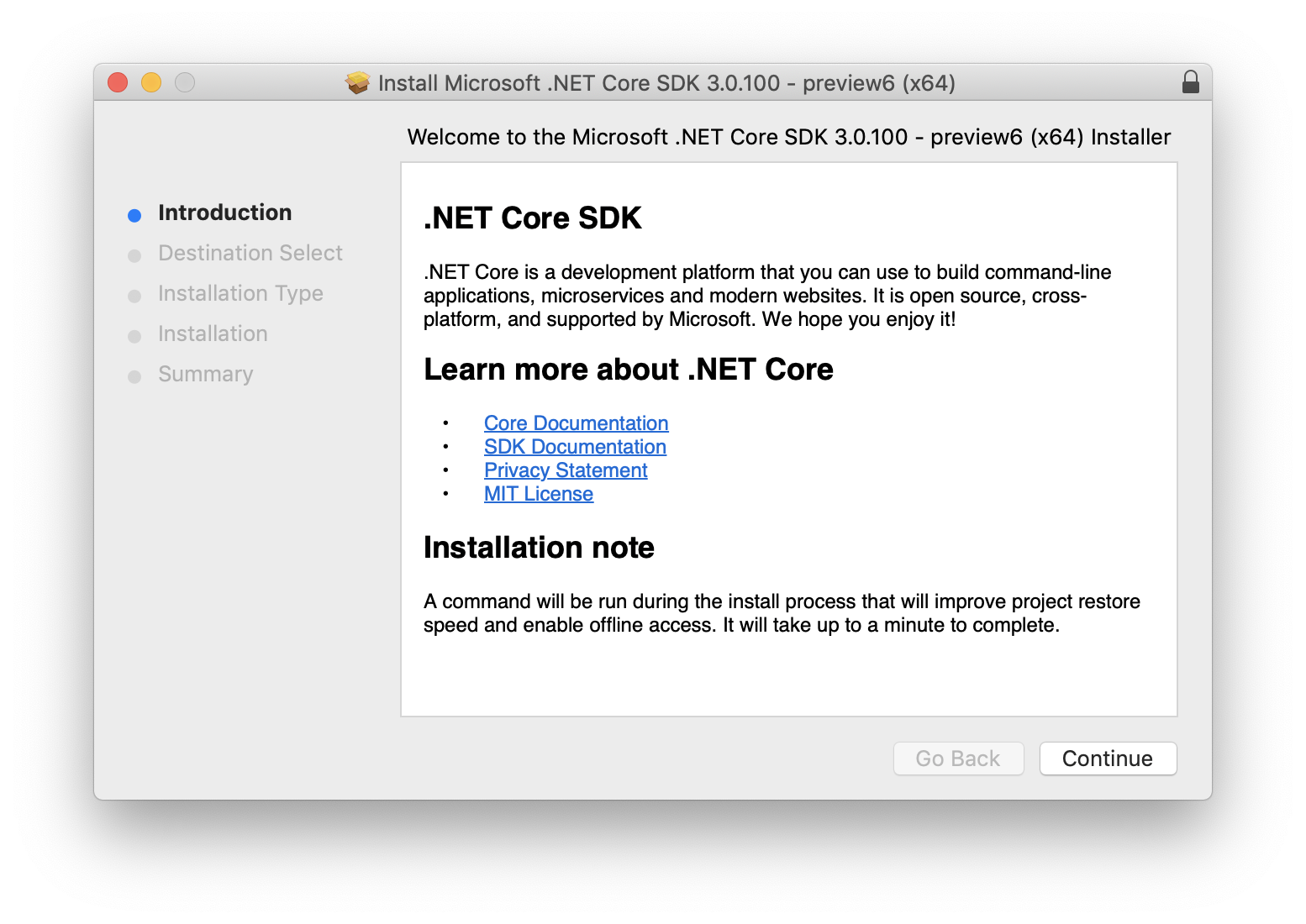Select the Introduction step in sidebar
The image size is (1306, 924).
point(224,213)
